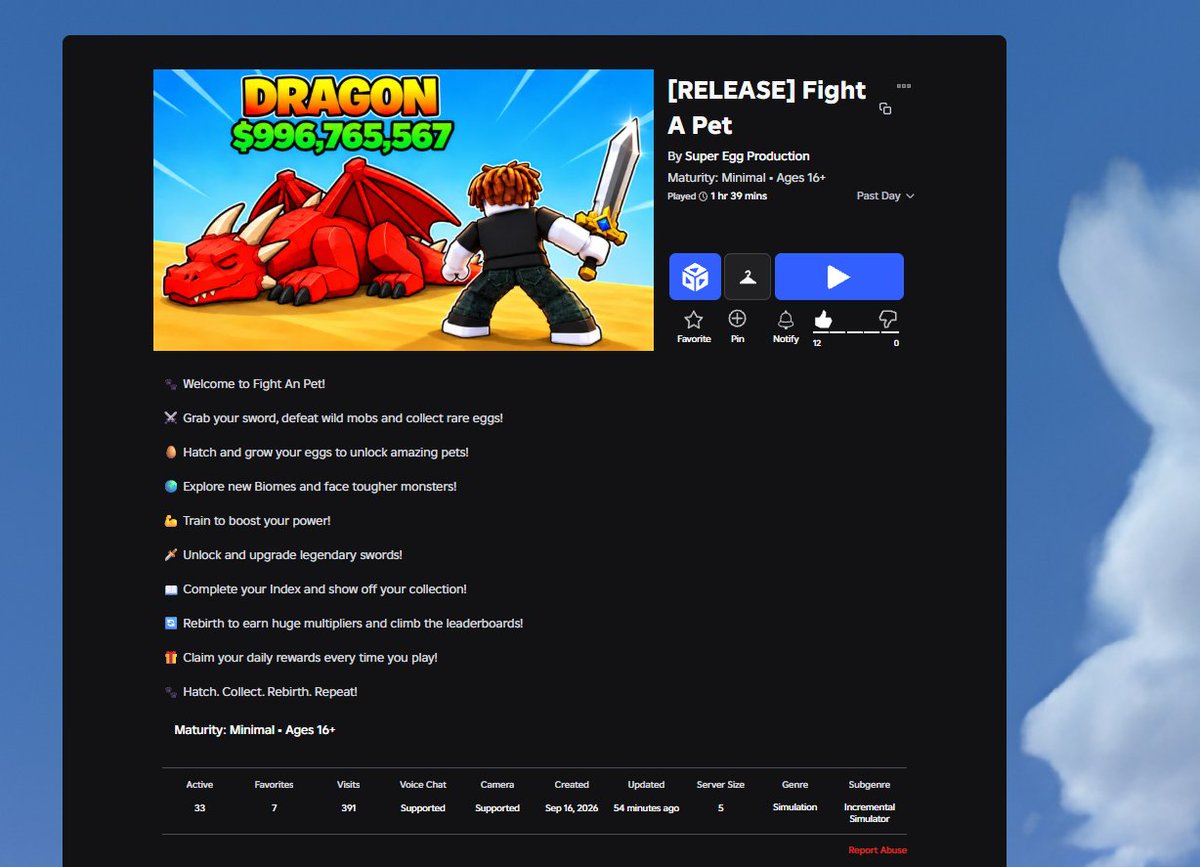Click Hatch and grow your eggs line
Viewport: 1200px width, 867px height.
(316, 452)
